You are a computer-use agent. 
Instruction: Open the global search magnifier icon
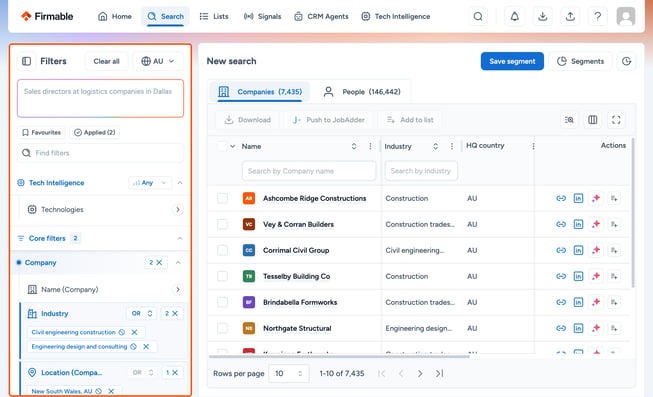tap(478, 17)
